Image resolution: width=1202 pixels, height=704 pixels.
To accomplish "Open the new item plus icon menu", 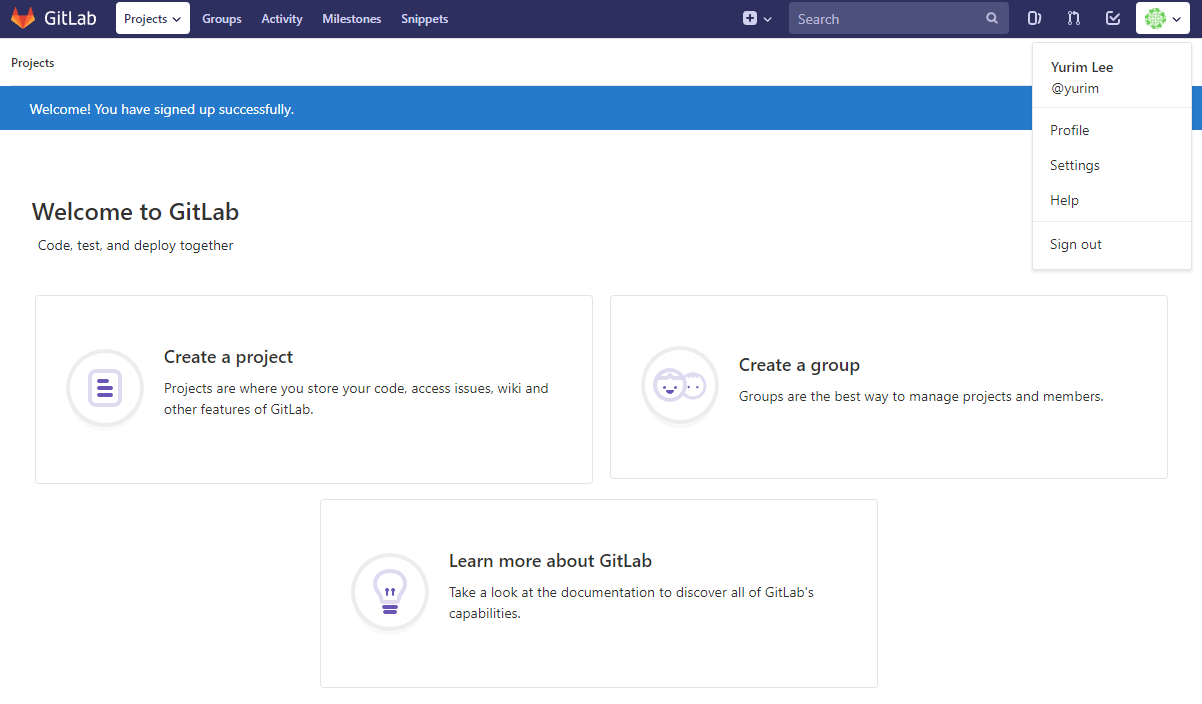I will [757, 18].
